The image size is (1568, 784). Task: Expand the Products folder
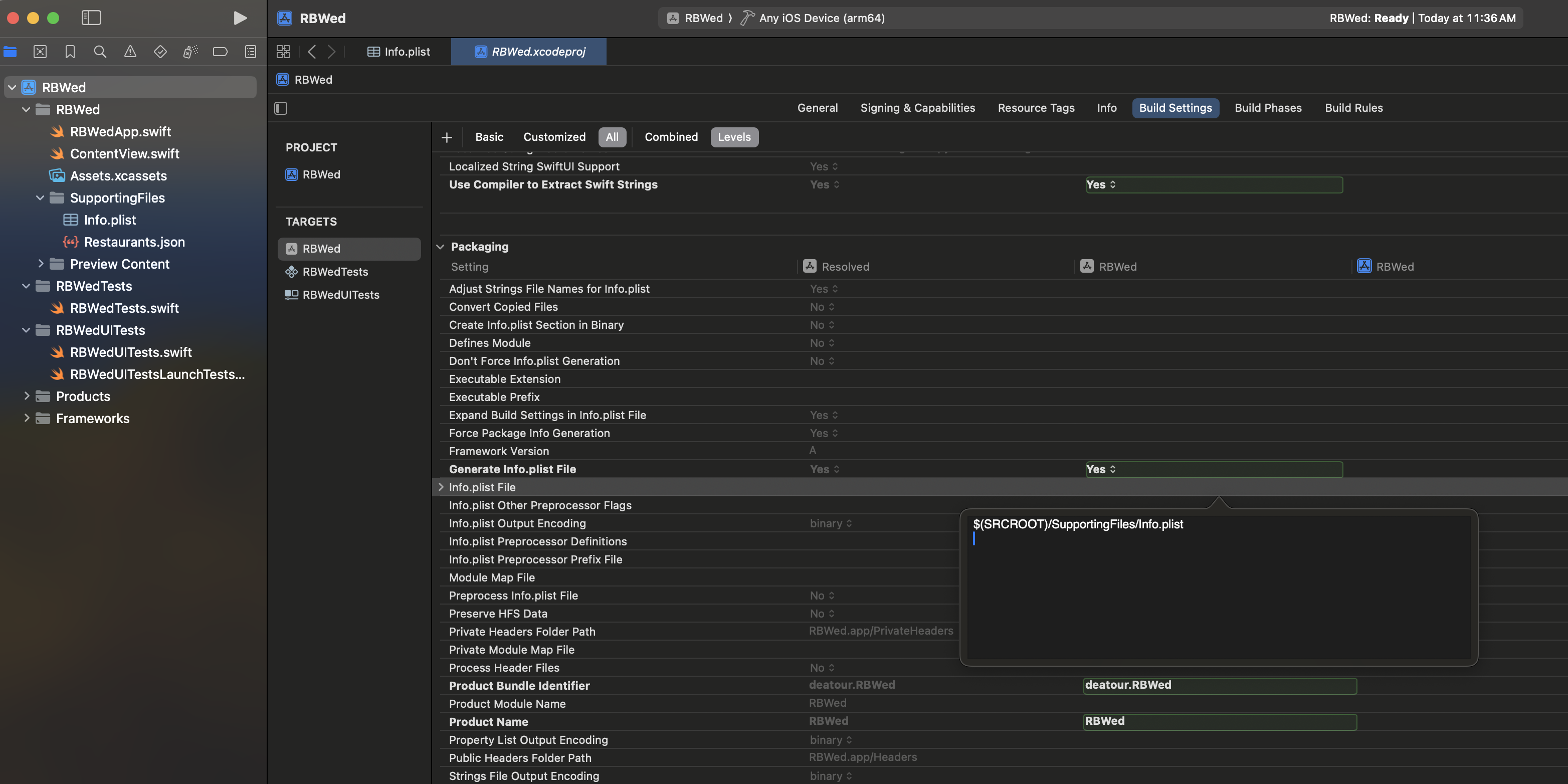(x=26, y=396)
